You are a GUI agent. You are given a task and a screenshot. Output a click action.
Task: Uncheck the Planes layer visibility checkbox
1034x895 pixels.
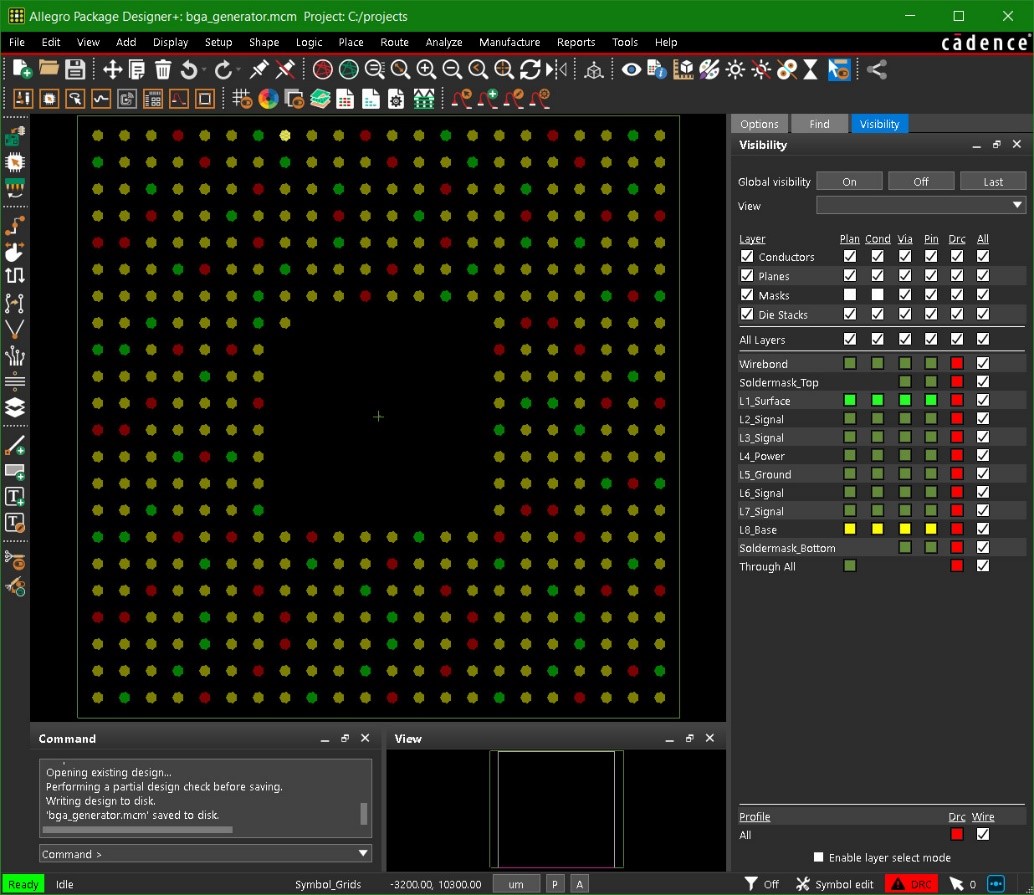click(747, 275)
